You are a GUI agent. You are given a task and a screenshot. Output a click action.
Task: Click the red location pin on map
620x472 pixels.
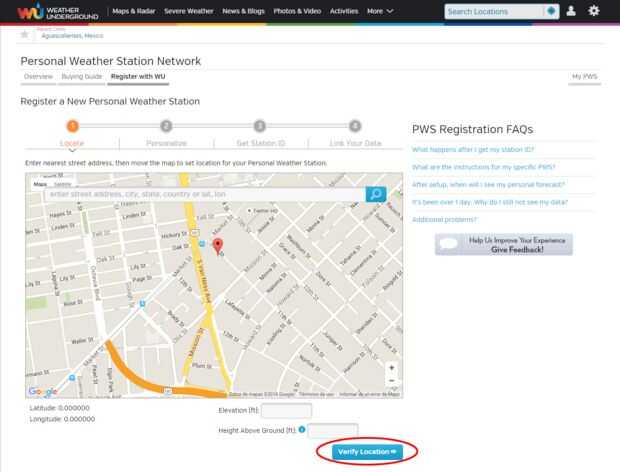coord(217,246)
